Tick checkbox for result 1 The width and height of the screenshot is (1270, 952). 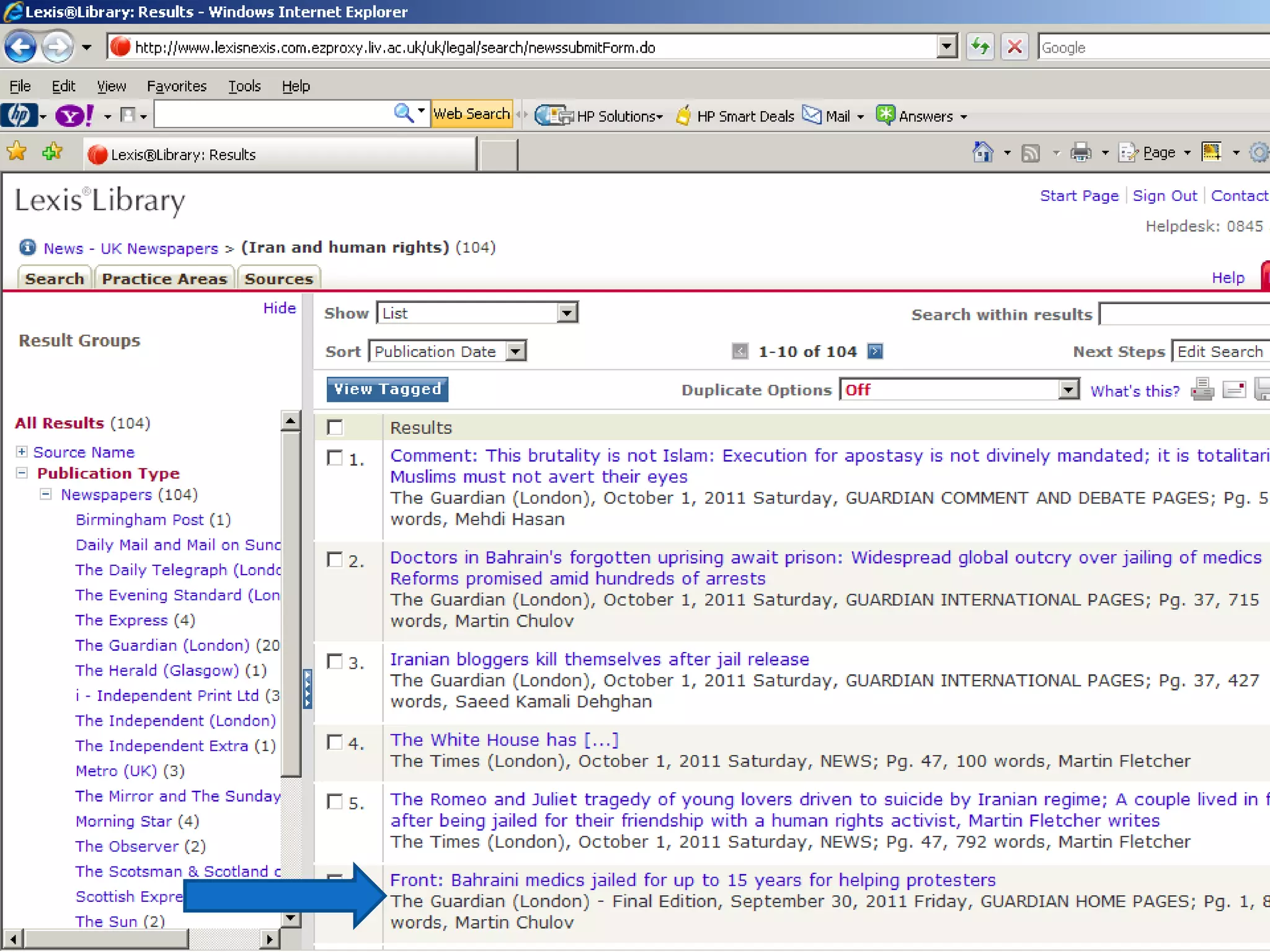pos(335,459)
